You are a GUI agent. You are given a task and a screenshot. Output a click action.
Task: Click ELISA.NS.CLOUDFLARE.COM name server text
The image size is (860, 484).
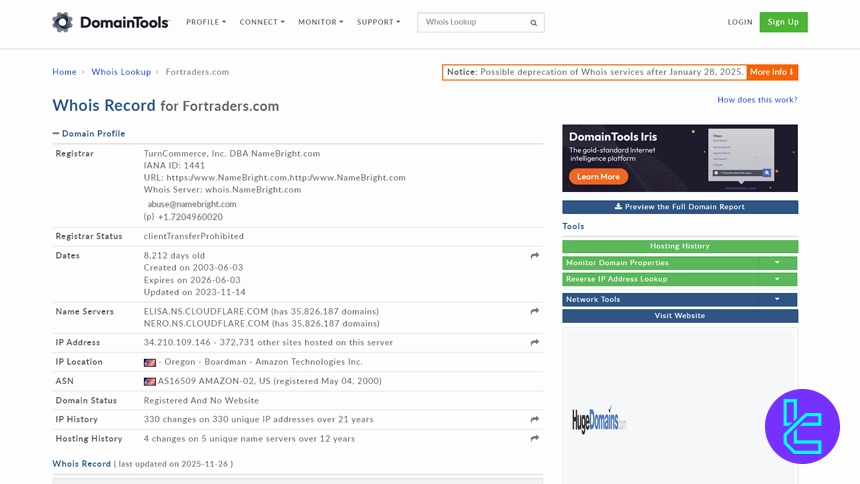206,311
